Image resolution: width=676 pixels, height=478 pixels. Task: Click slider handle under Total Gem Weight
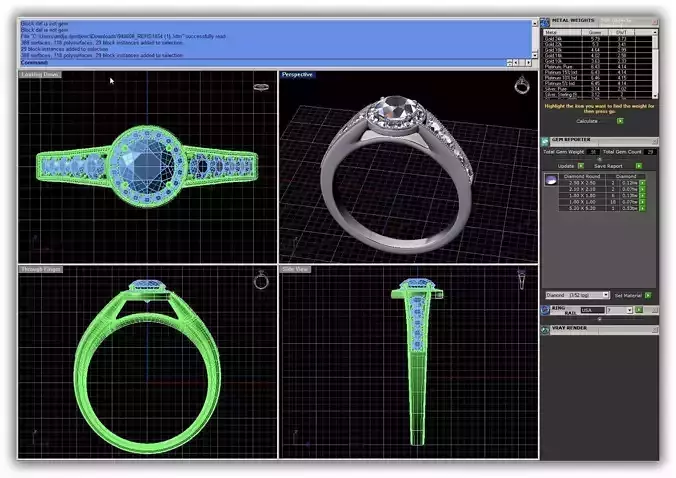pos(599,159)
